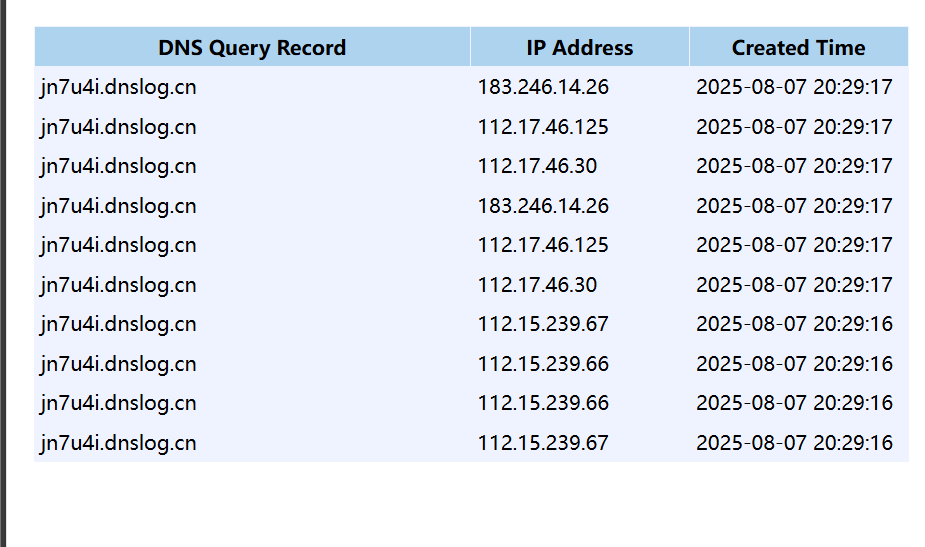The height and width of the screenshot is (547, 925).
Task: Click the first 183.246.14.26 IP entry
Action: (x=543, y=87)
